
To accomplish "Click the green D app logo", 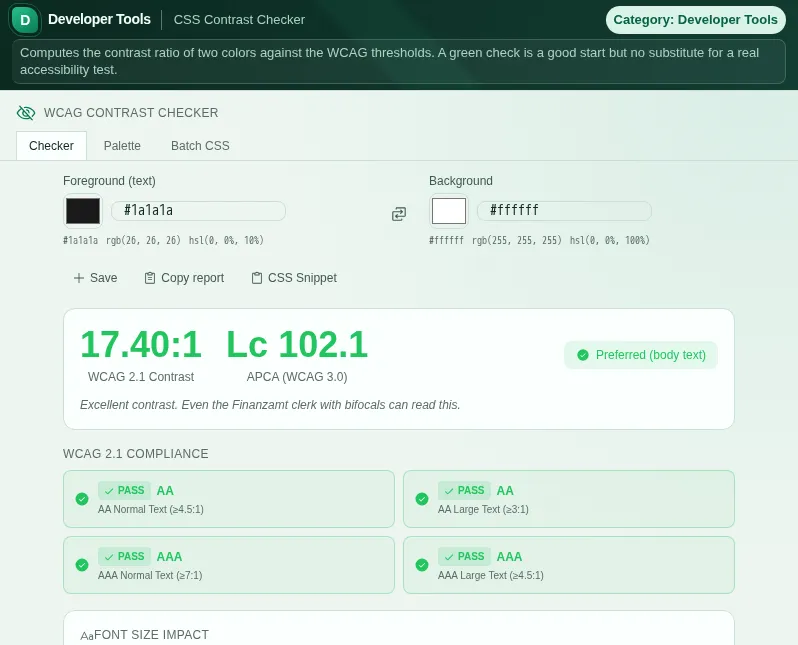I will 25,20.
